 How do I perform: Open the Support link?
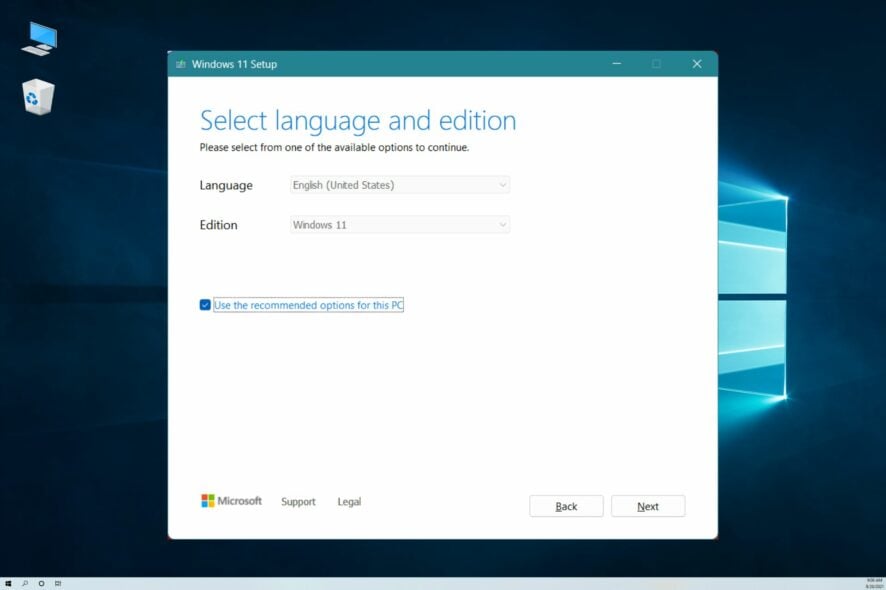[x=298, y=502]
